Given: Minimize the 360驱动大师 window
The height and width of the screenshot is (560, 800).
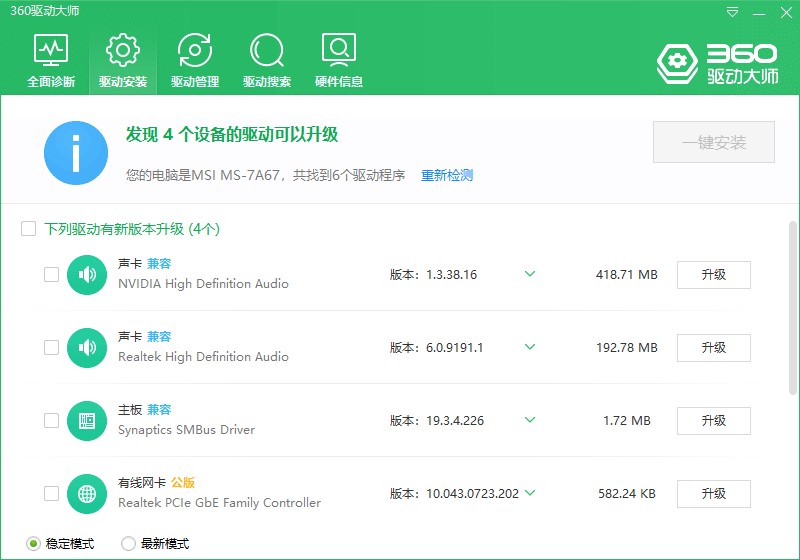Looking at the screenshot, I should pyautogui.click(x=759, y=12).
